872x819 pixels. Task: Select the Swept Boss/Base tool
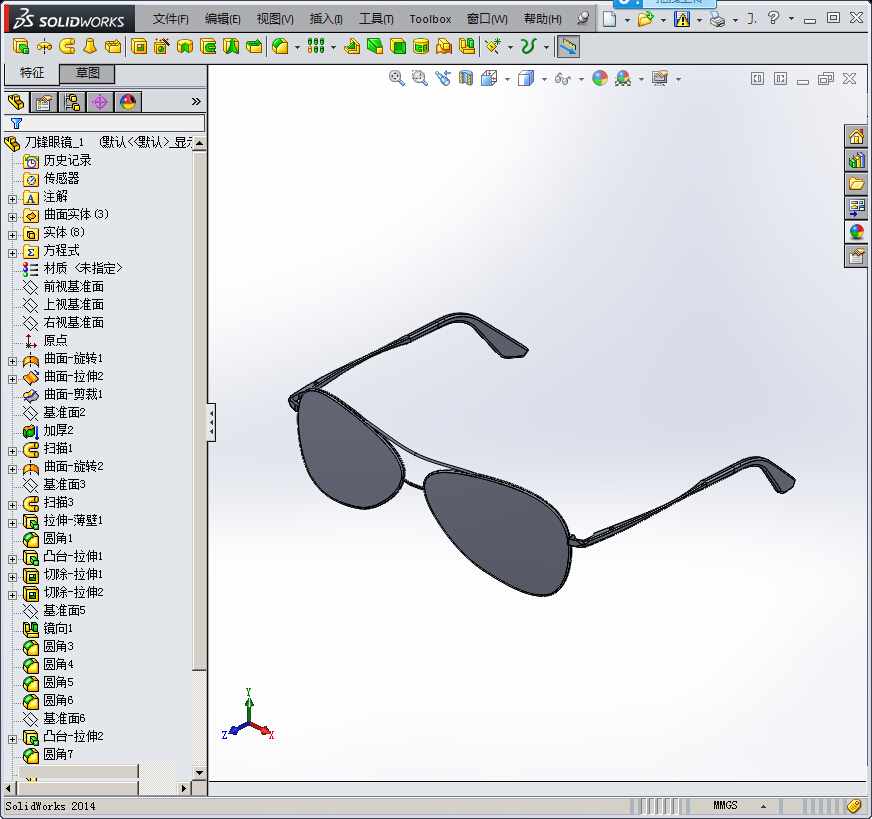click(67, 47)
